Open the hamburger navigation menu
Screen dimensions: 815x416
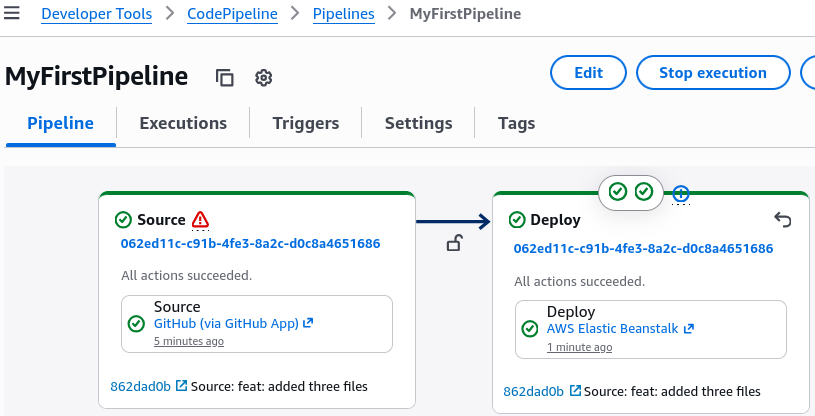click(11, 13)
